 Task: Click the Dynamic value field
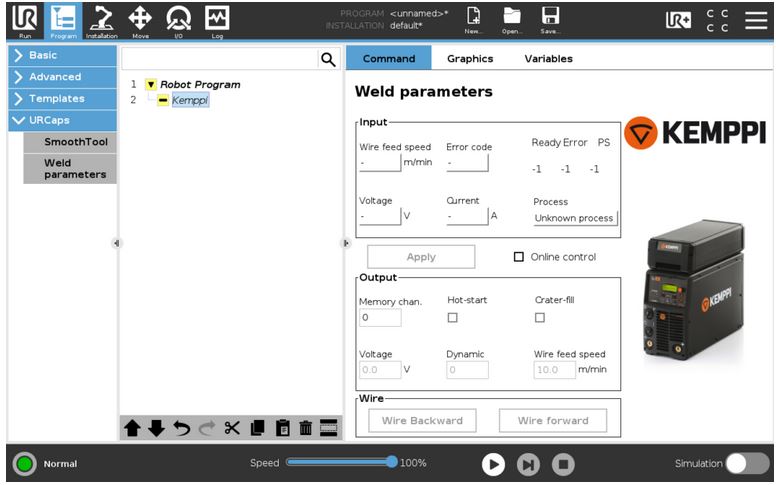click(467, 370)
